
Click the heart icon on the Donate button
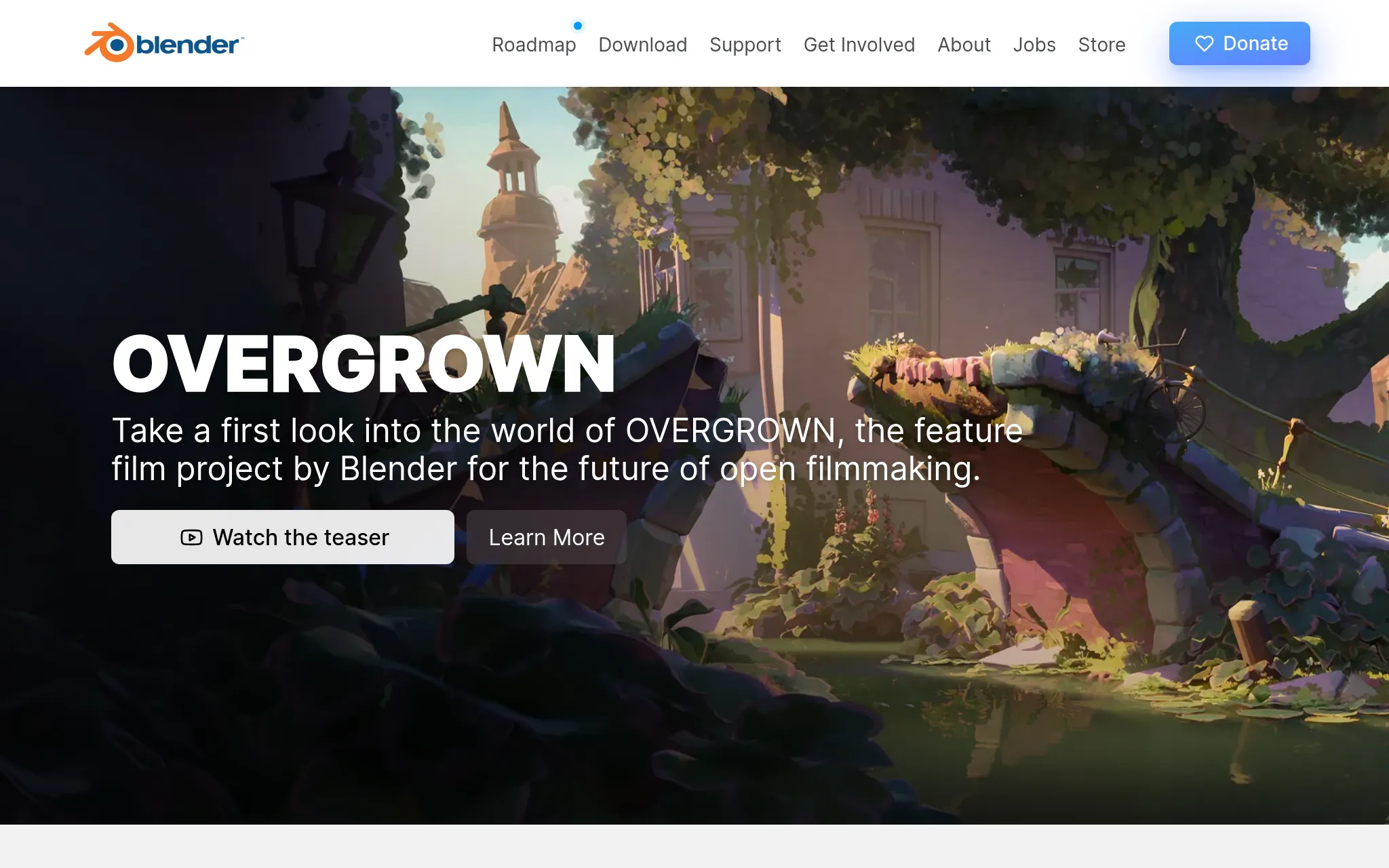click(1204, 44)
